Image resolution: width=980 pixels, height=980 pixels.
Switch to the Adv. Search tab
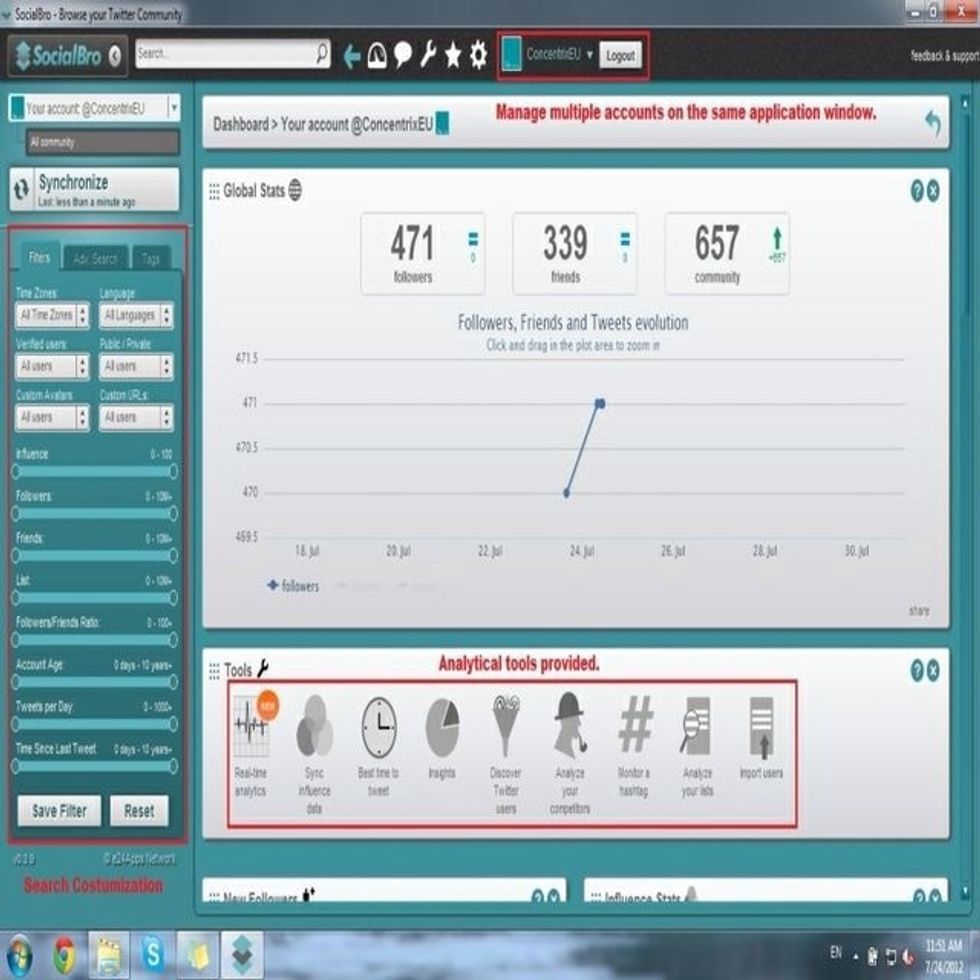click(96, 259)
